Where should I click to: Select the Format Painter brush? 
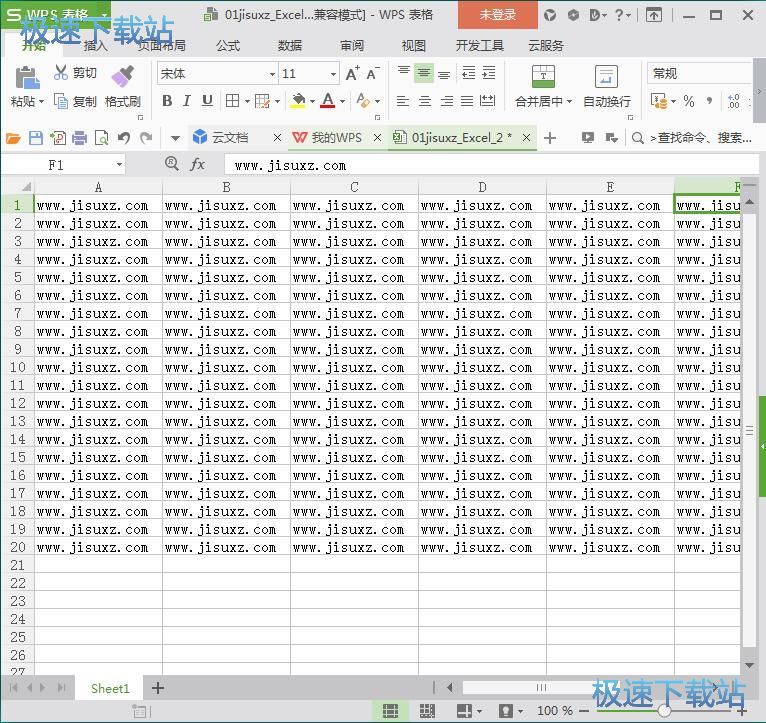123,77
